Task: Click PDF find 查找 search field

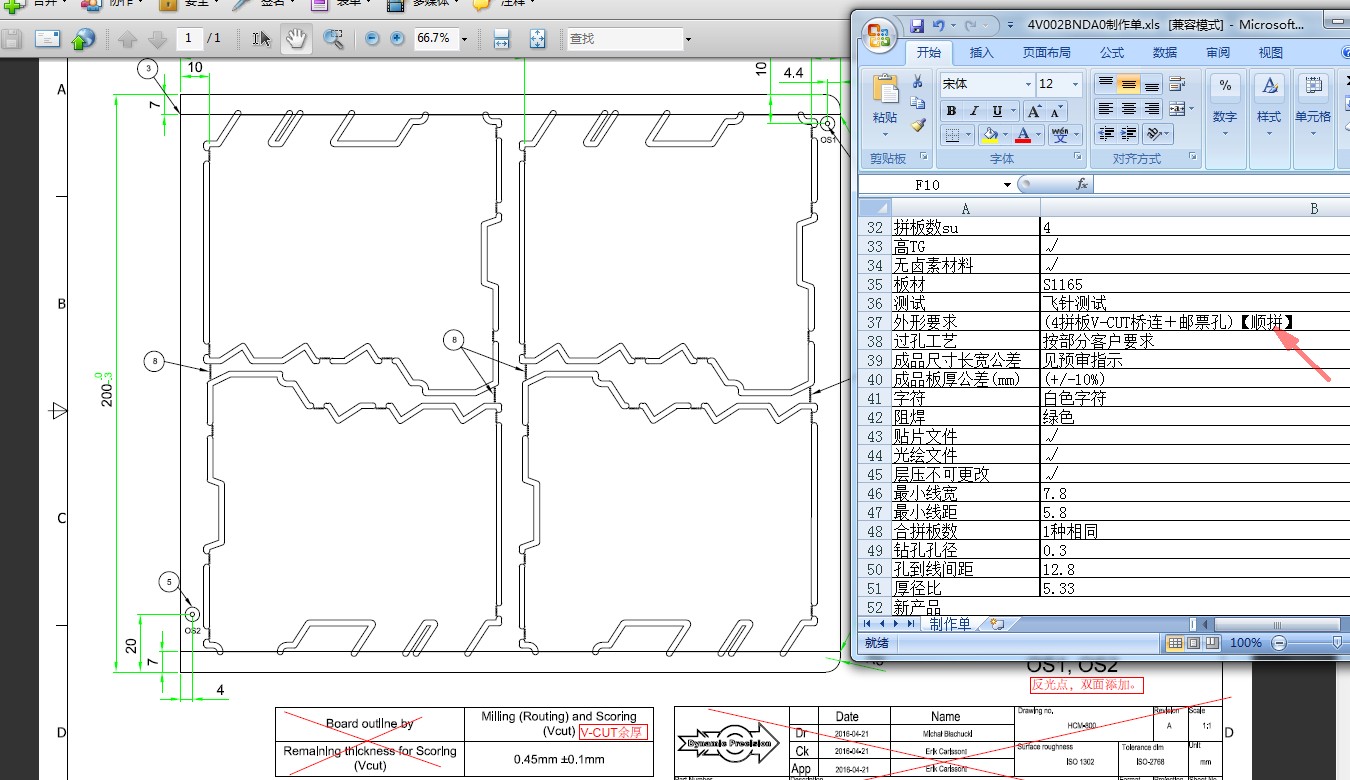Action: point(624,39)
